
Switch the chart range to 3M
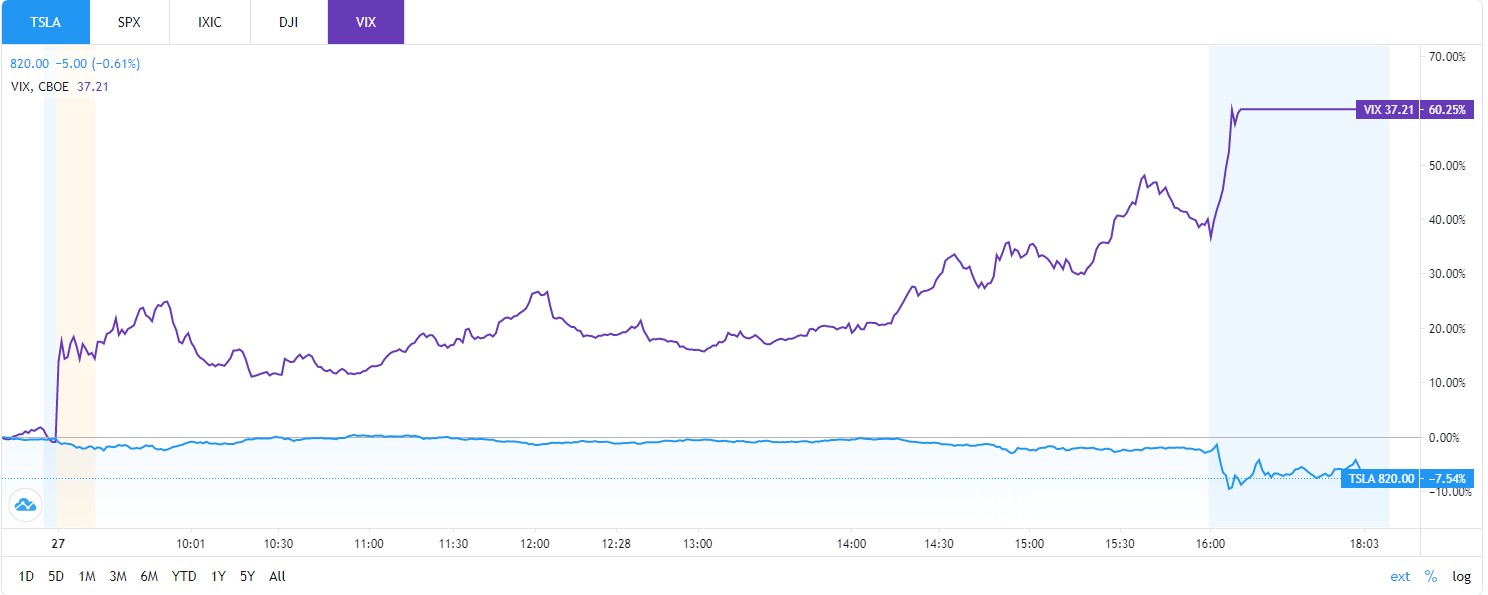coord(118,576)
